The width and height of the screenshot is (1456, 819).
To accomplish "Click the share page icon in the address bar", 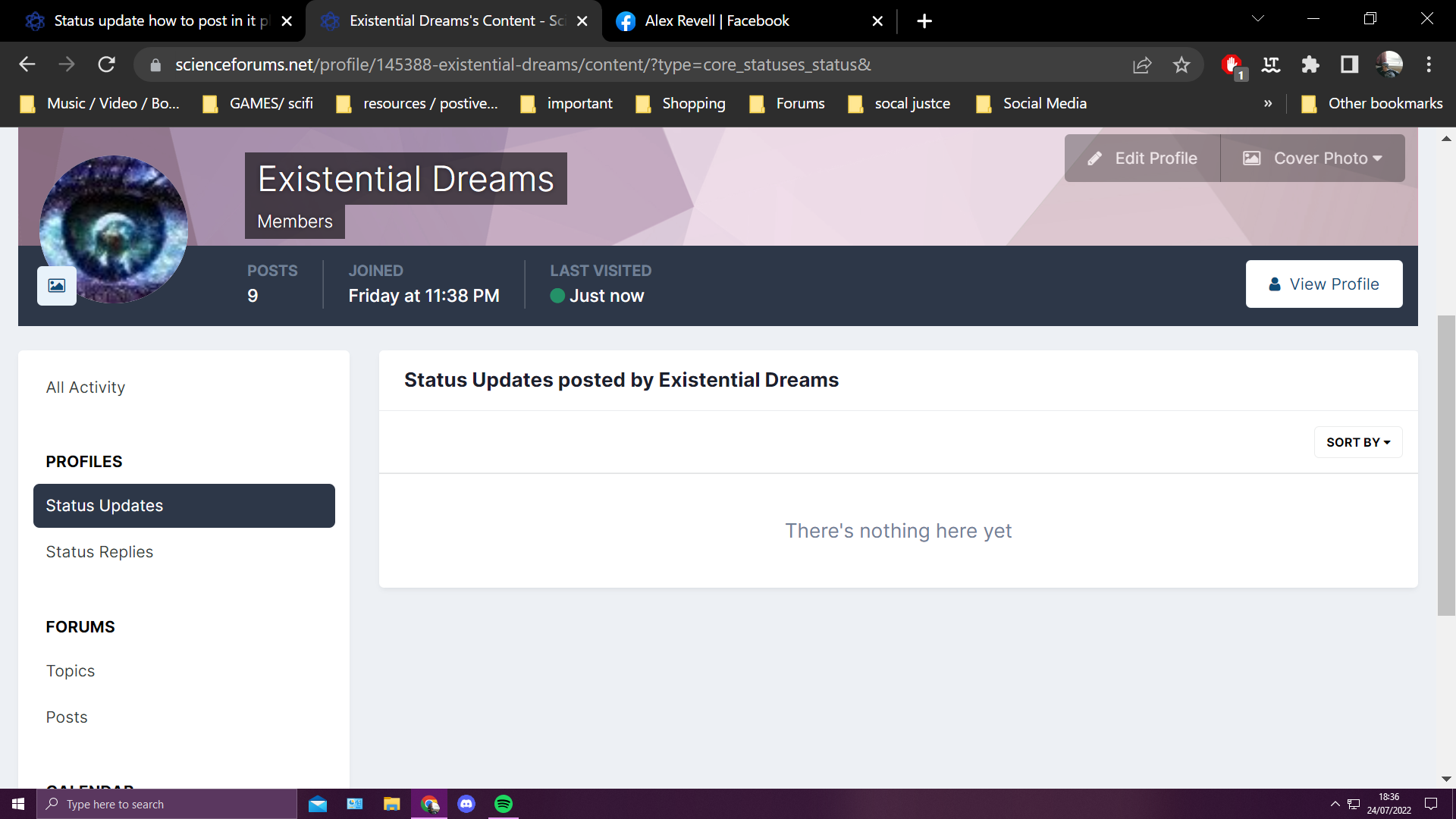I will coord(1142,65).
